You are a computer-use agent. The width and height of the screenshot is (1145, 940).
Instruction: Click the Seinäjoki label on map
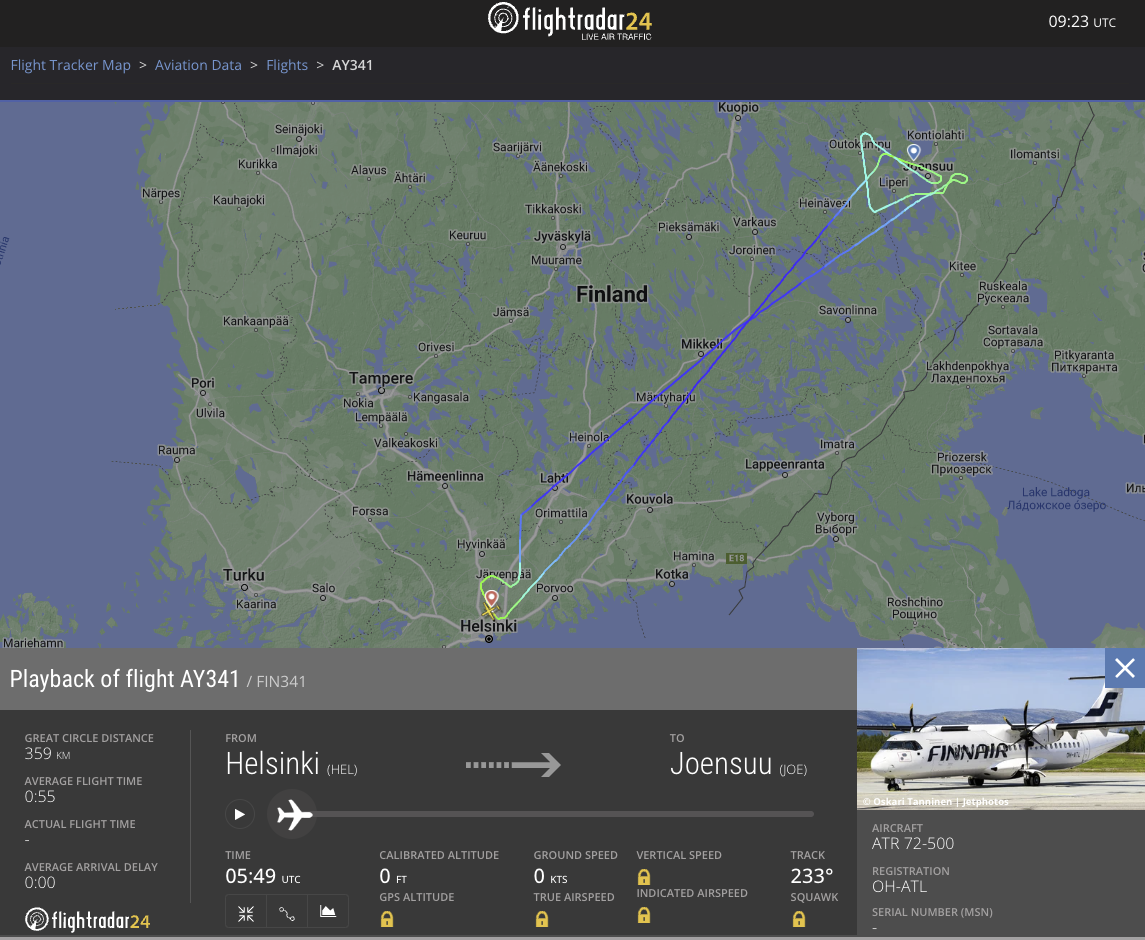299,129
